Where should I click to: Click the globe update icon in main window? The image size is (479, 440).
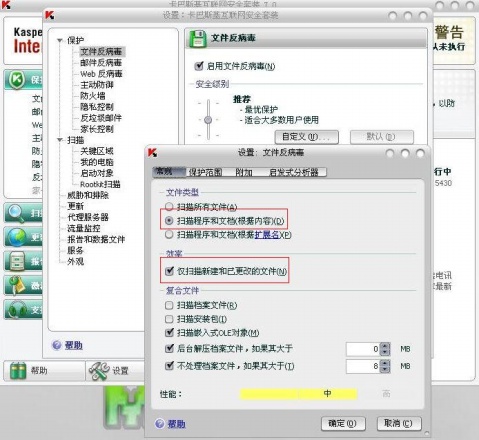[x=17, y=237]
